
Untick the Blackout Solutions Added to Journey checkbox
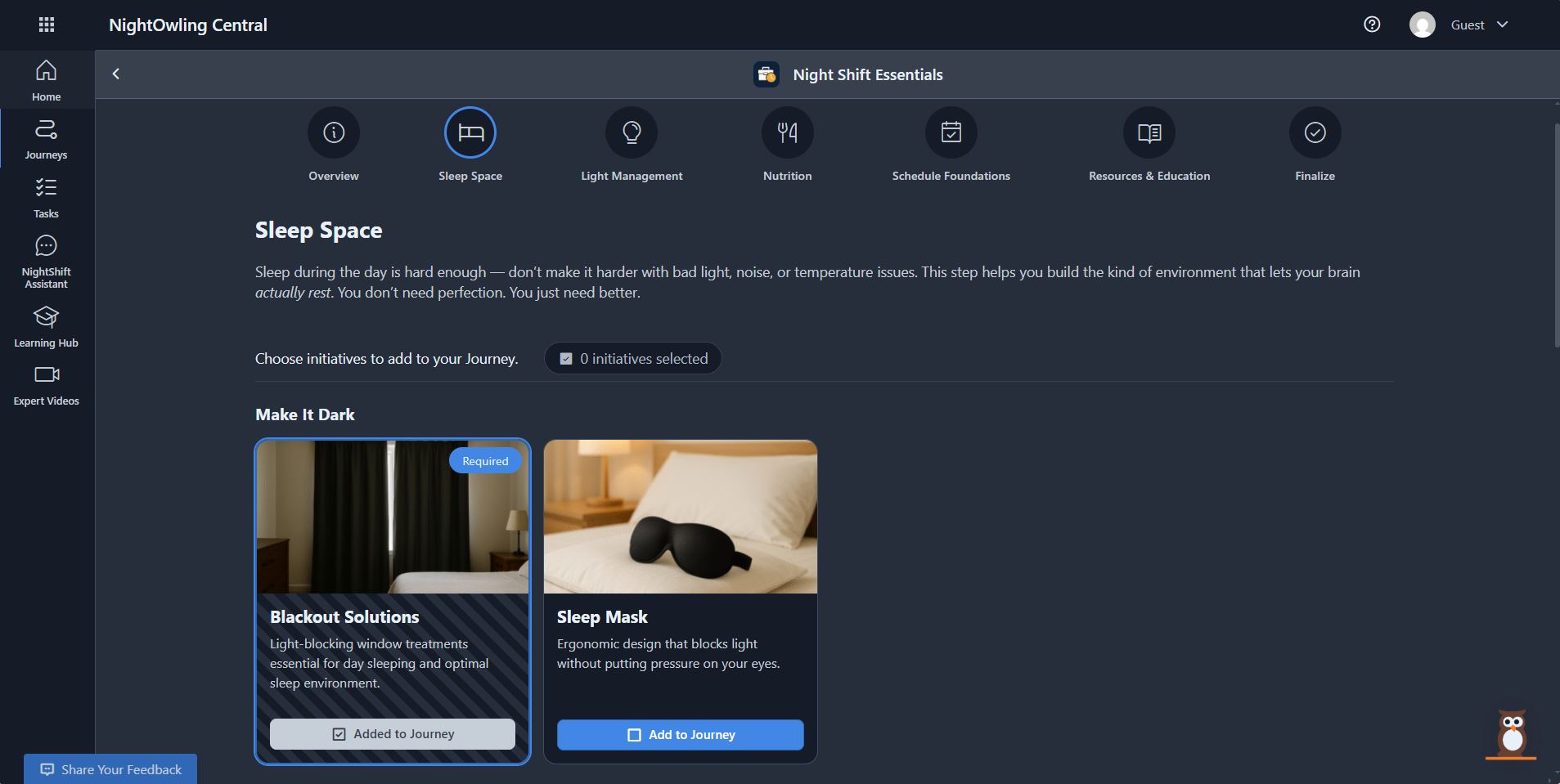tap(339, 734)
